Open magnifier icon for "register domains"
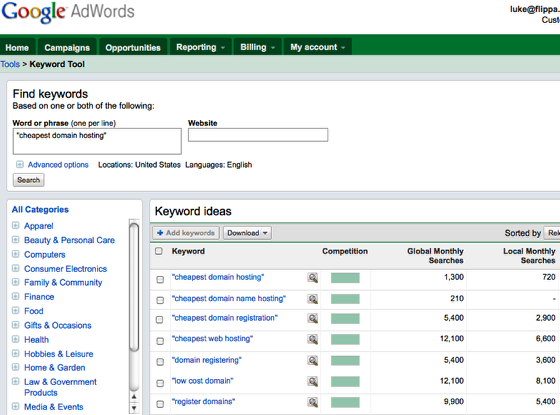Screen dimensions: 560x415 coord(312,402)
